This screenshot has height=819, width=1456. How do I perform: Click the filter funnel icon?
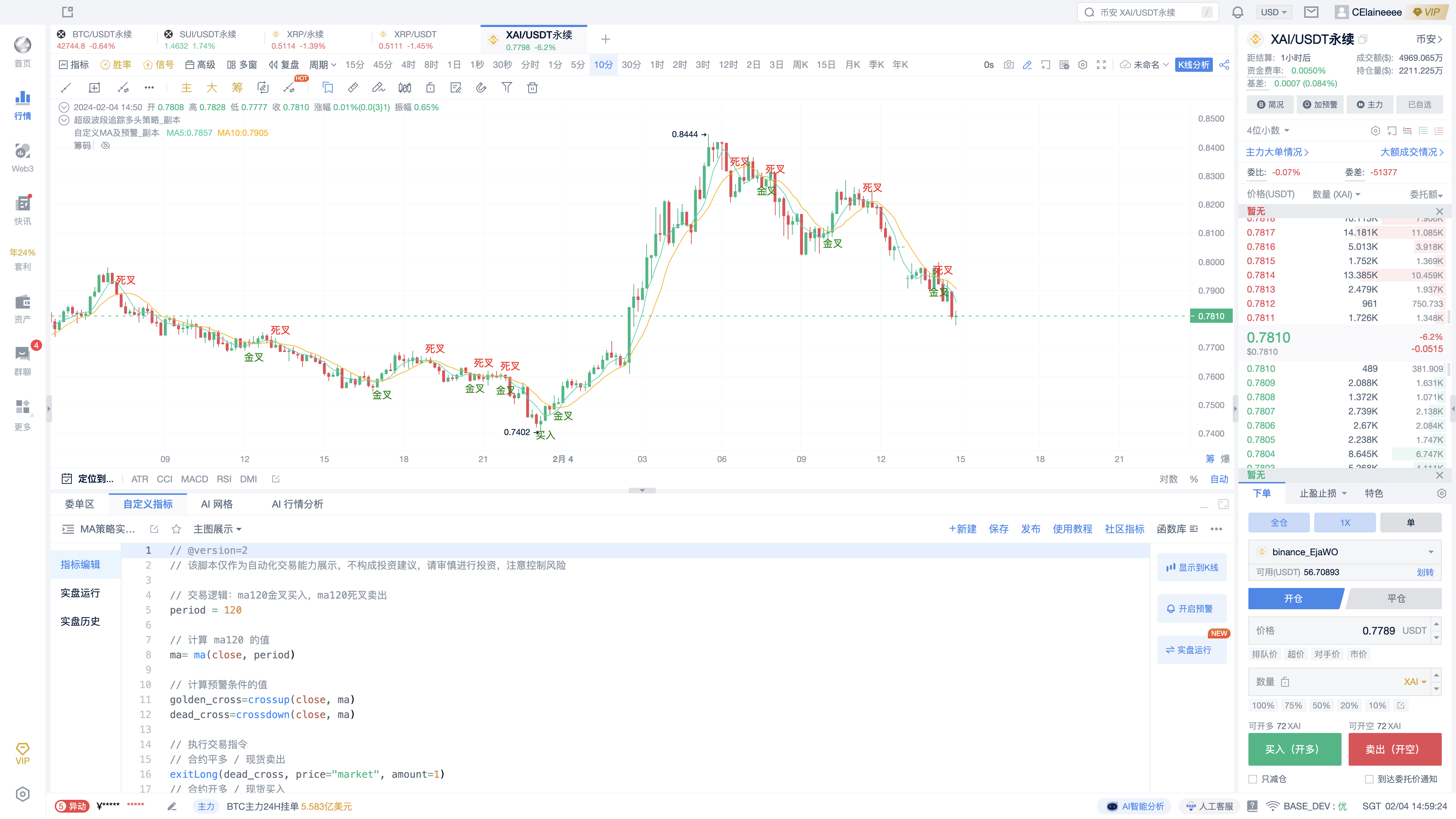pos(507,87)
